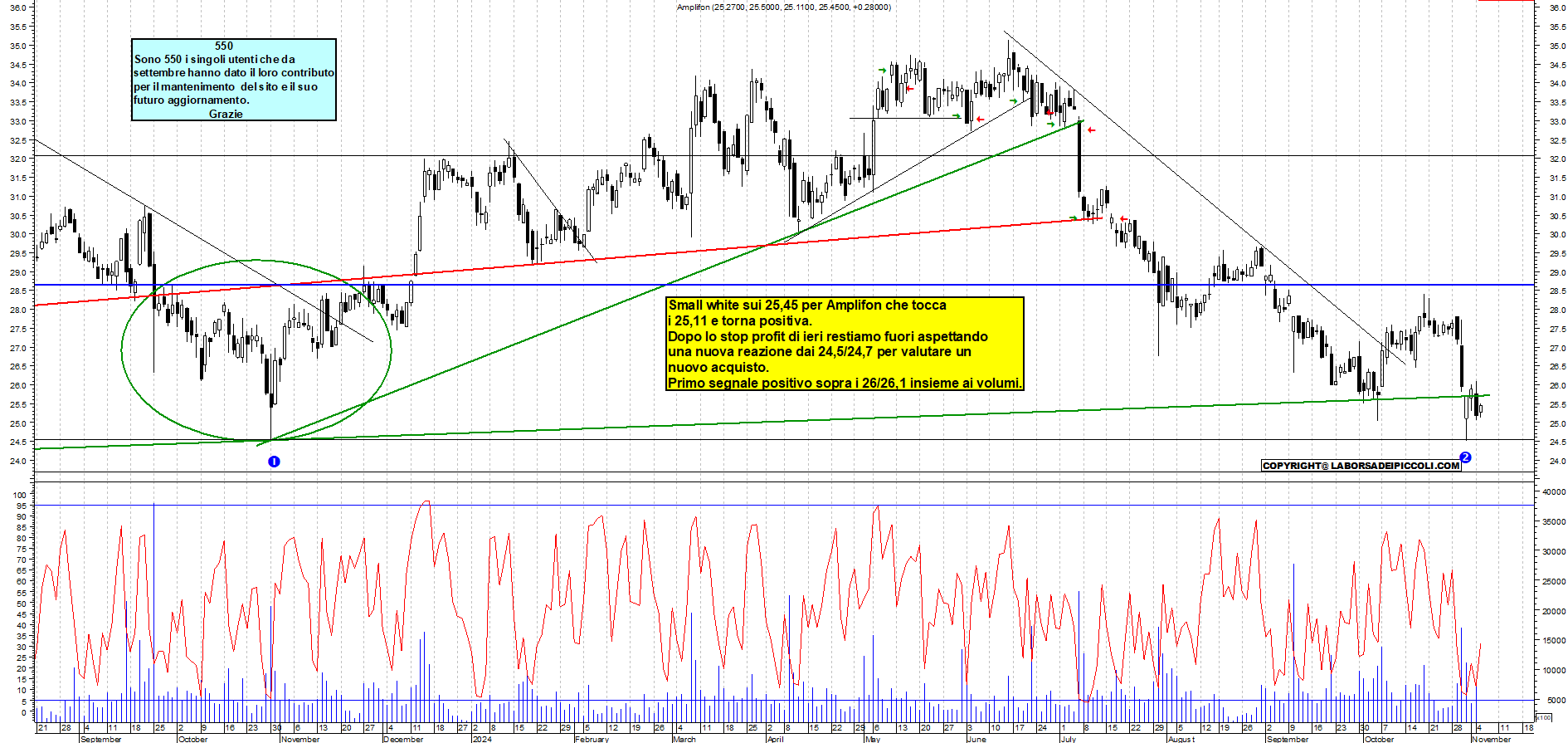Click the COPYRIGHT@LABORSADEIPICCOLI.COM label
The height and width of the screenshot is (743, 1568).
pos(1361,466)
